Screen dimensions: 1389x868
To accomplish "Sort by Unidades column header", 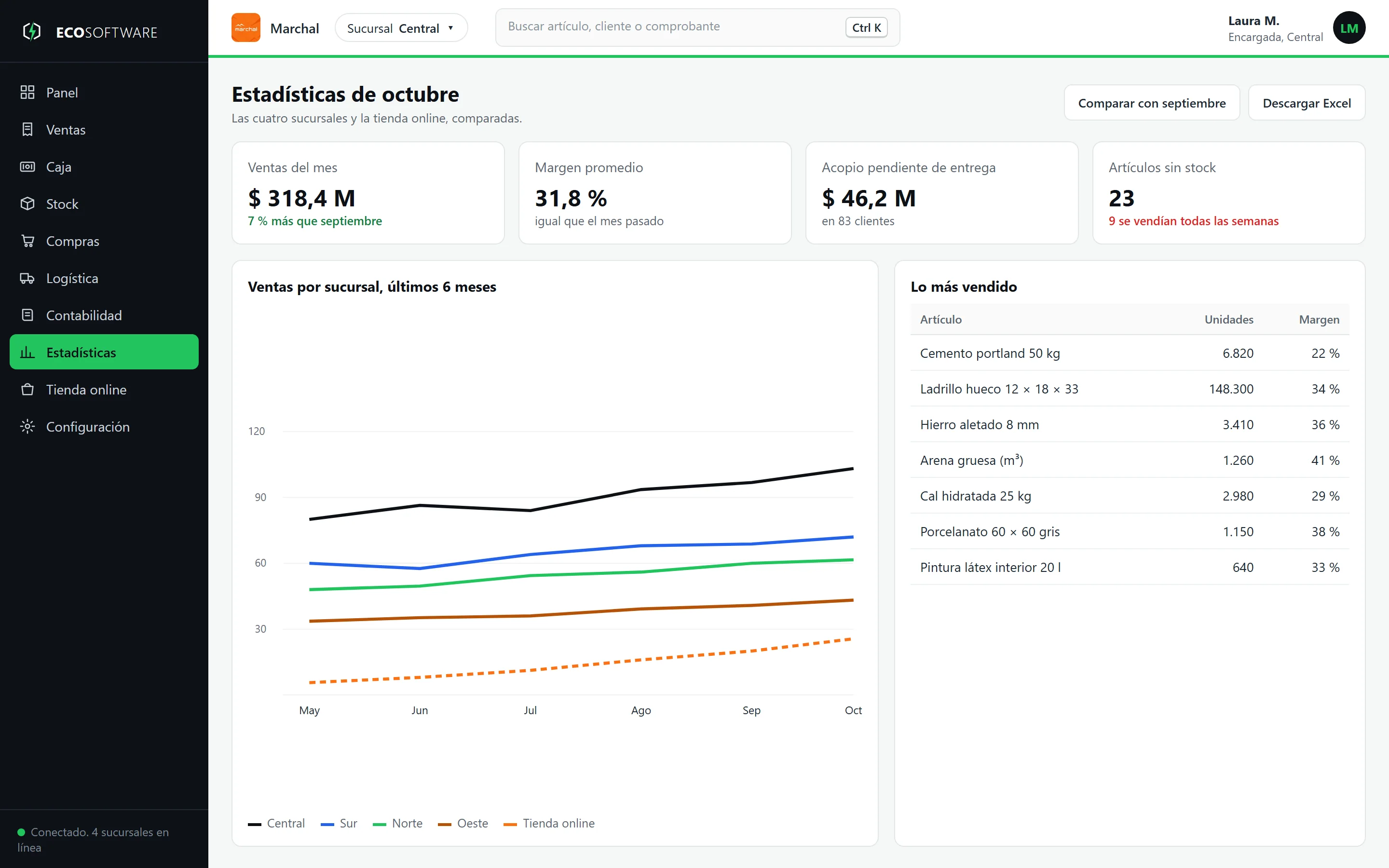I will click(x=1228, y=319).
